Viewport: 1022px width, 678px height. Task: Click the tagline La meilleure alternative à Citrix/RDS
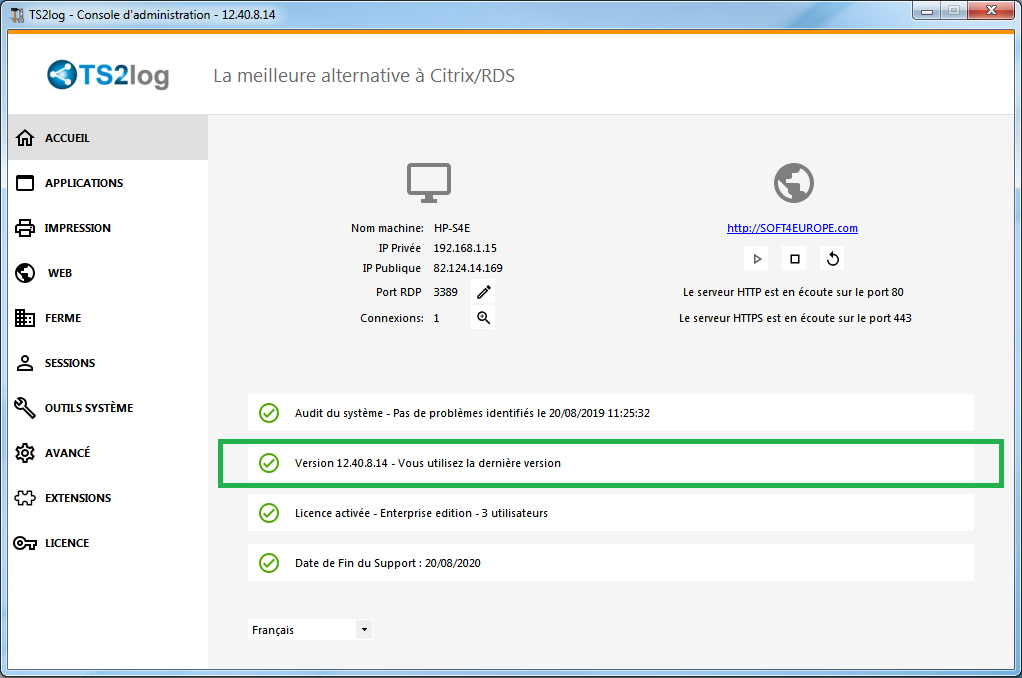364,76
